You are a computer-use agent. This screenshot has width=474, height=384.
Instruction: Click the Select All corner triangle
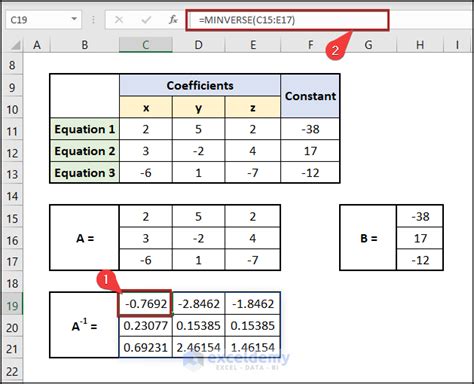(x=15, y=45)
